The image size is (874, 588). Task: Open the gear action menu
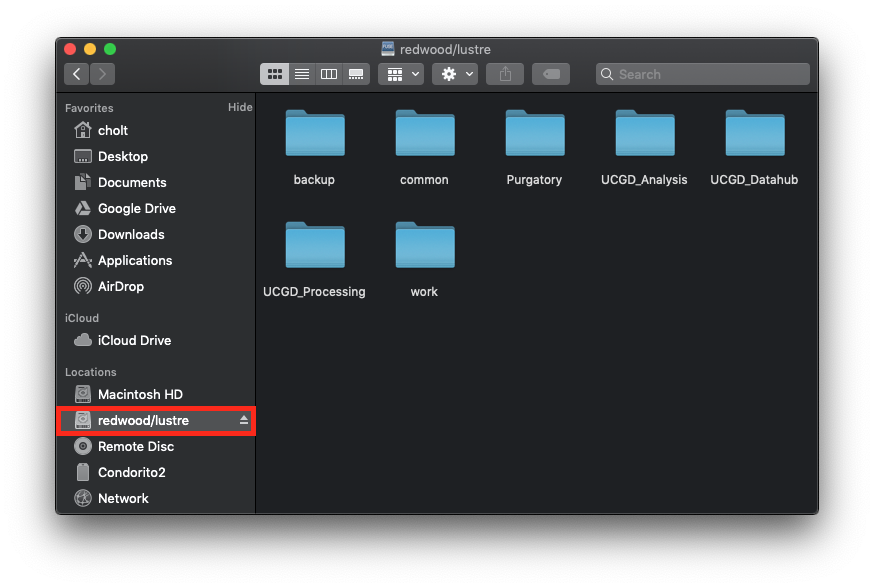[455, 74]
